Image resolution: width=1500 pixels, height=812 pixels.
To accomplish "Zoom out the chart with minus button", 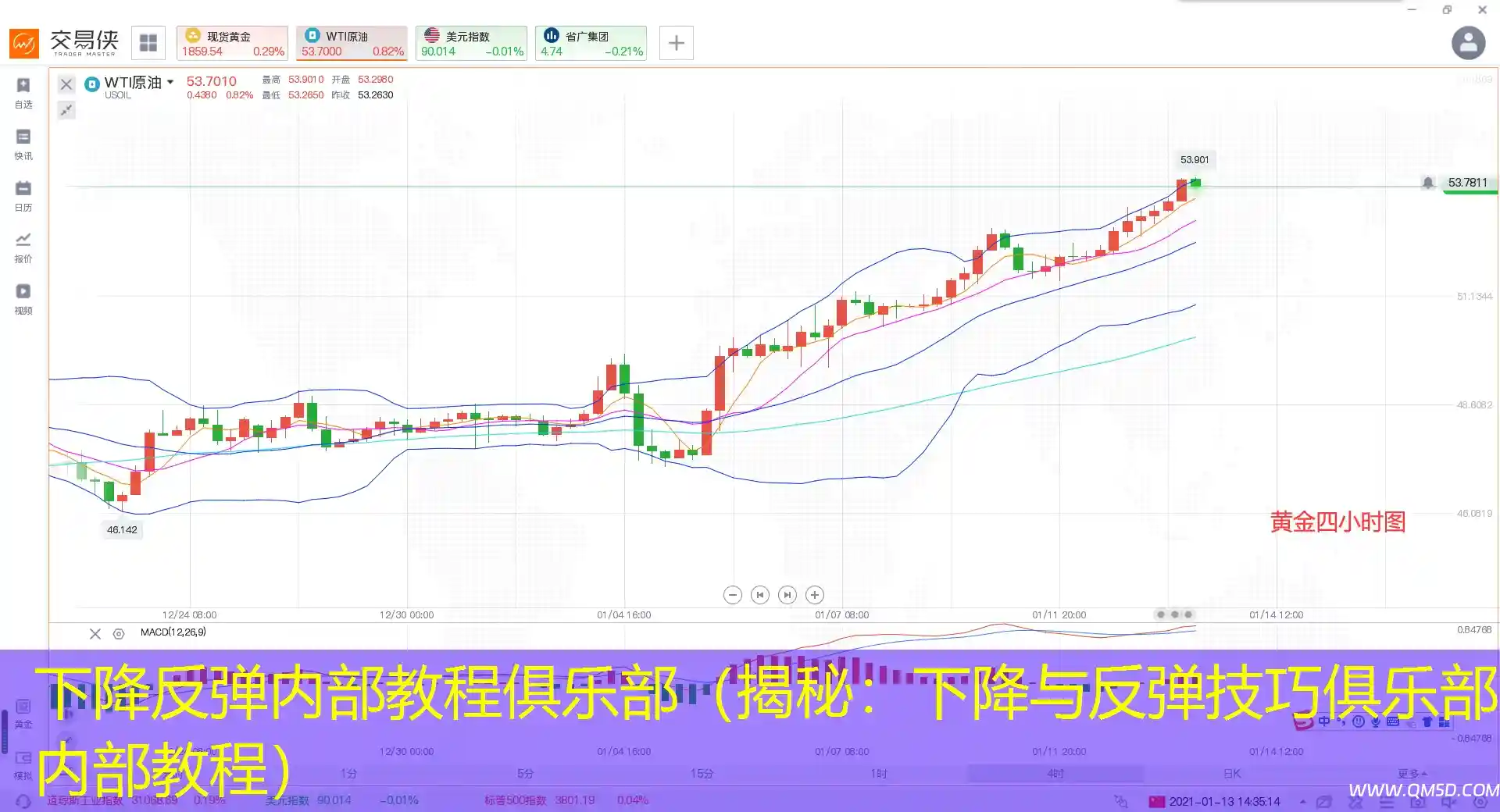I will [732, 595].
